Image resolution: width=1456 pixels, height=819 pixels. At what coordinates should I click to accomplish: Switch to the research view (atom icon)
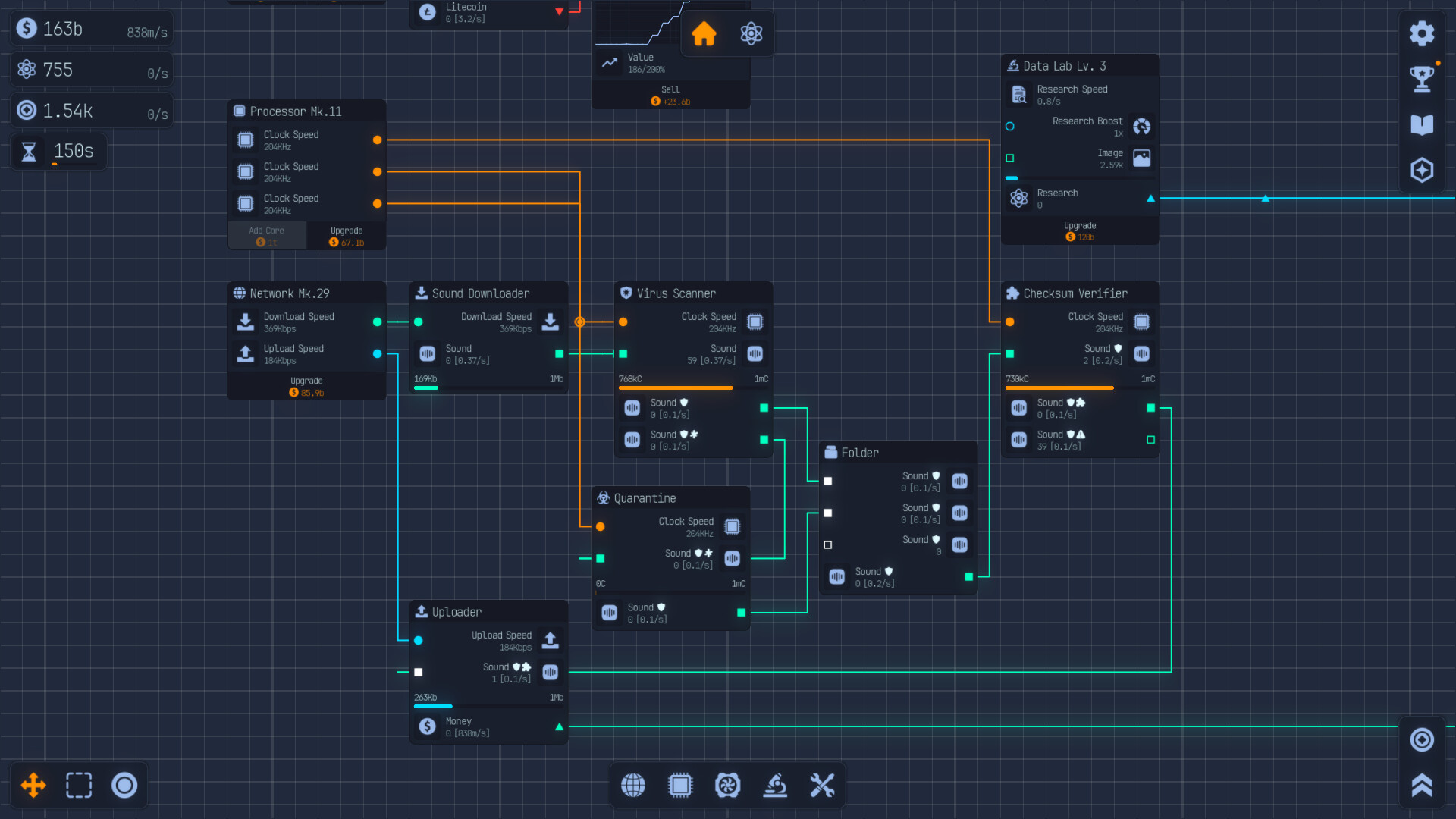pyautogui.click(x=752, y=33)
